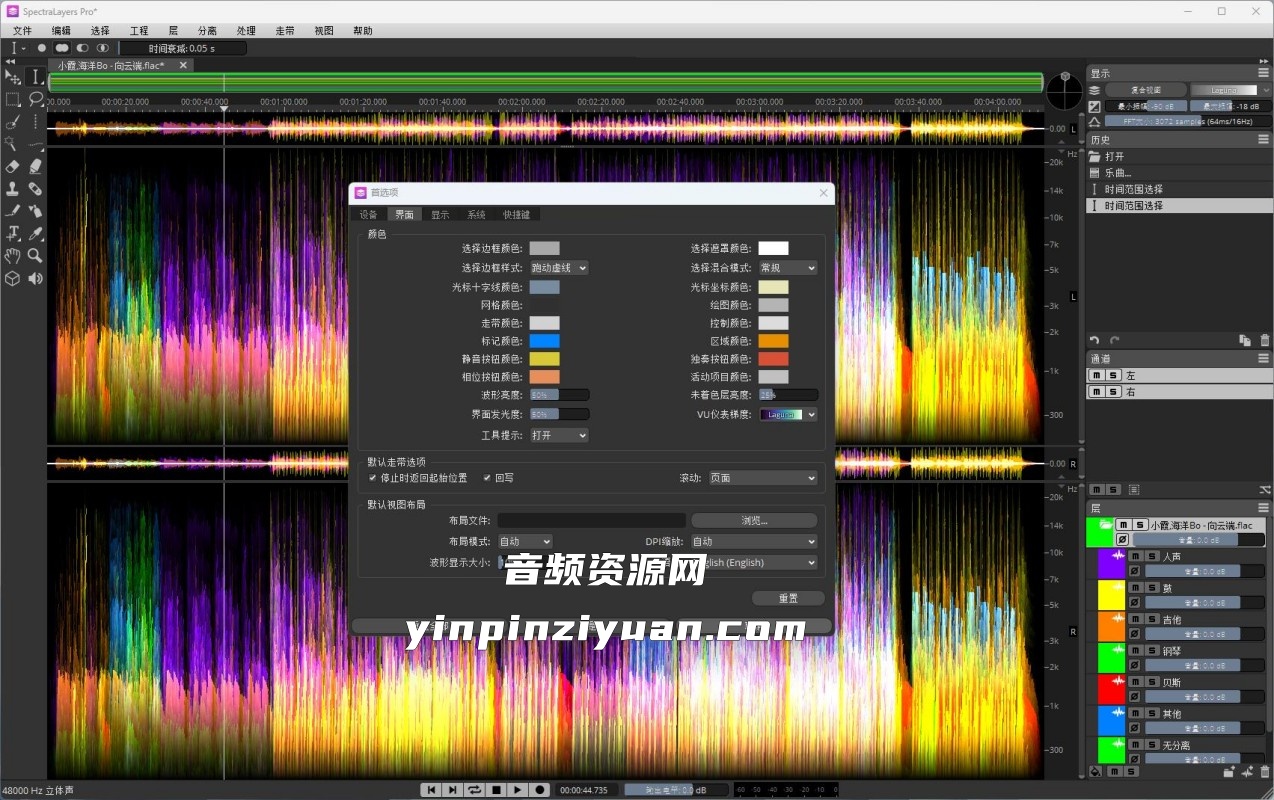Click the 浏览... button
The height and width of the screenshot is (800, 1274).
[754, 520]
